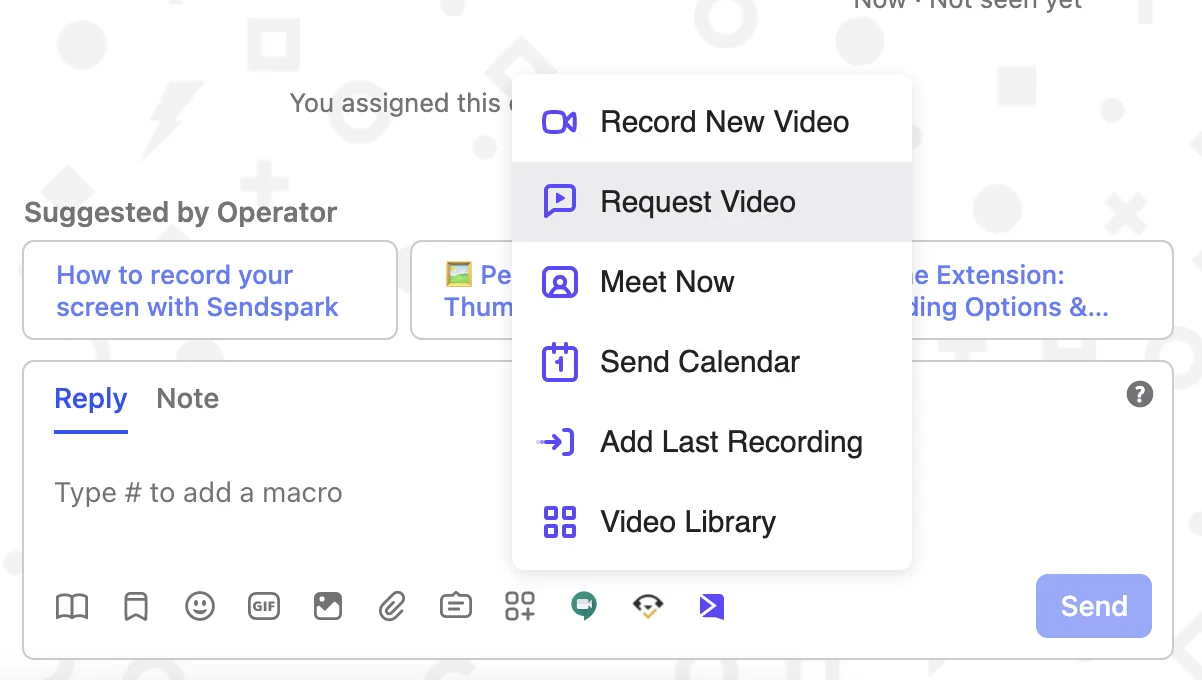Open the help question mark icon
This screenshot has width=1202, height=680.
1139,394
